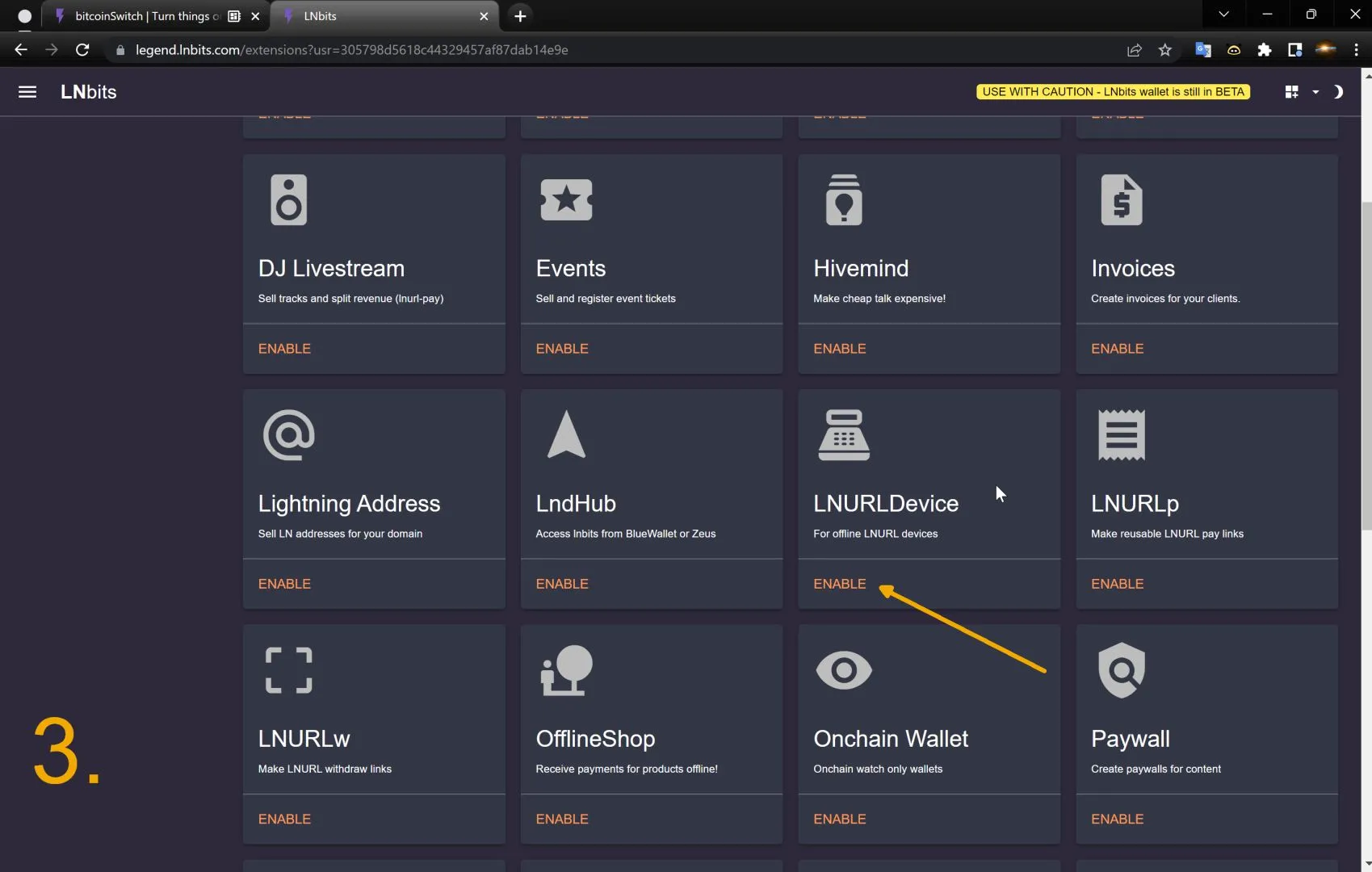Click the page vertical scrollbar
Screen dimensions: 1372x872
pos(1366,363)
